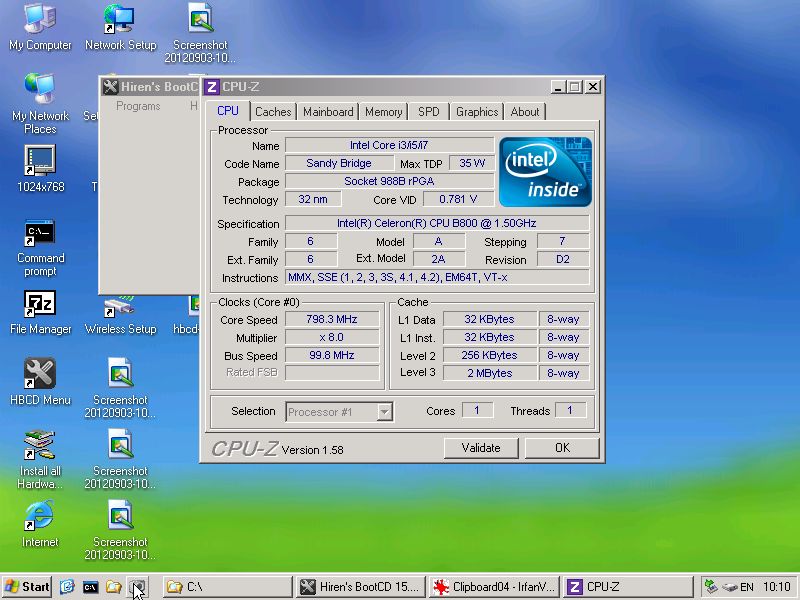Click the Name field Intel Core i3/i5/i7

coord(389,145)
